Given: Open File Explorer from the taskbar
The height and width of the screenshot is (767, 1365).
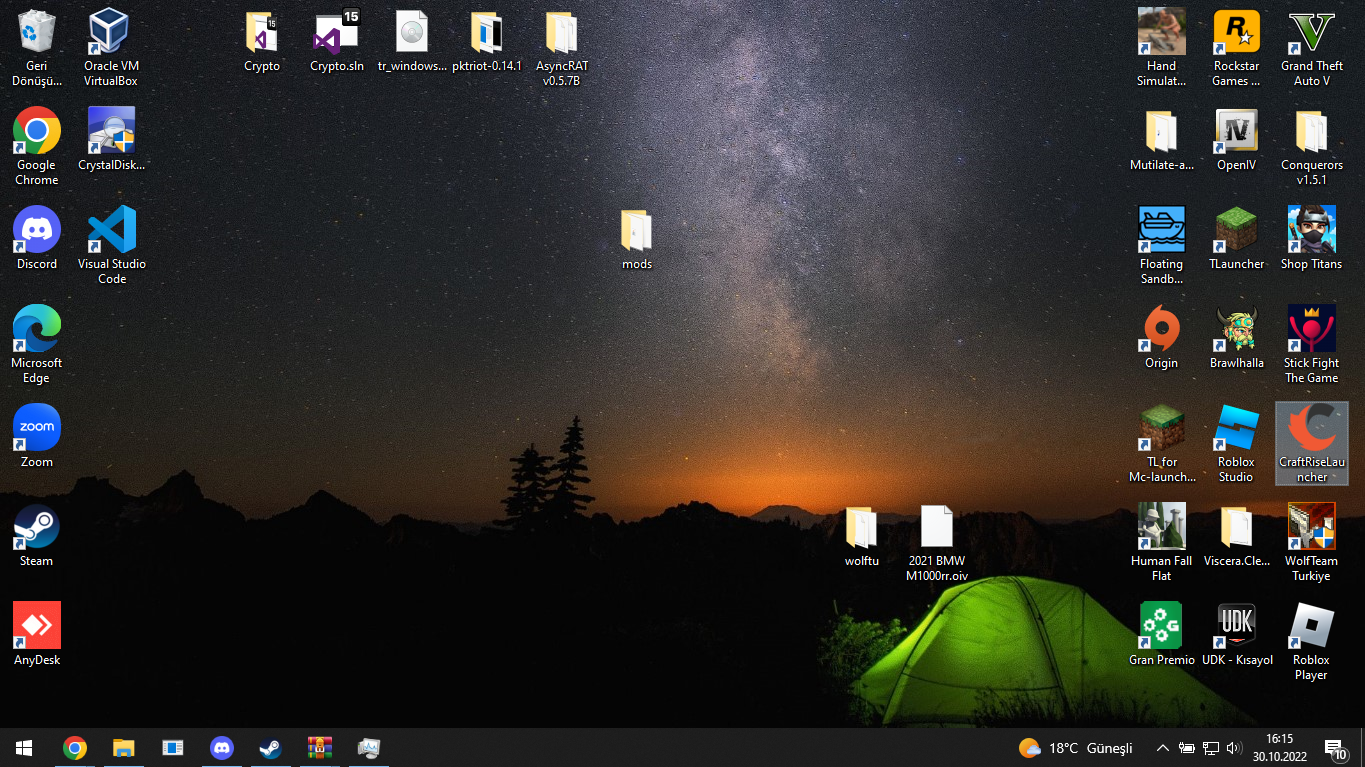Looking at the screenshot, I should pos(123,747).
